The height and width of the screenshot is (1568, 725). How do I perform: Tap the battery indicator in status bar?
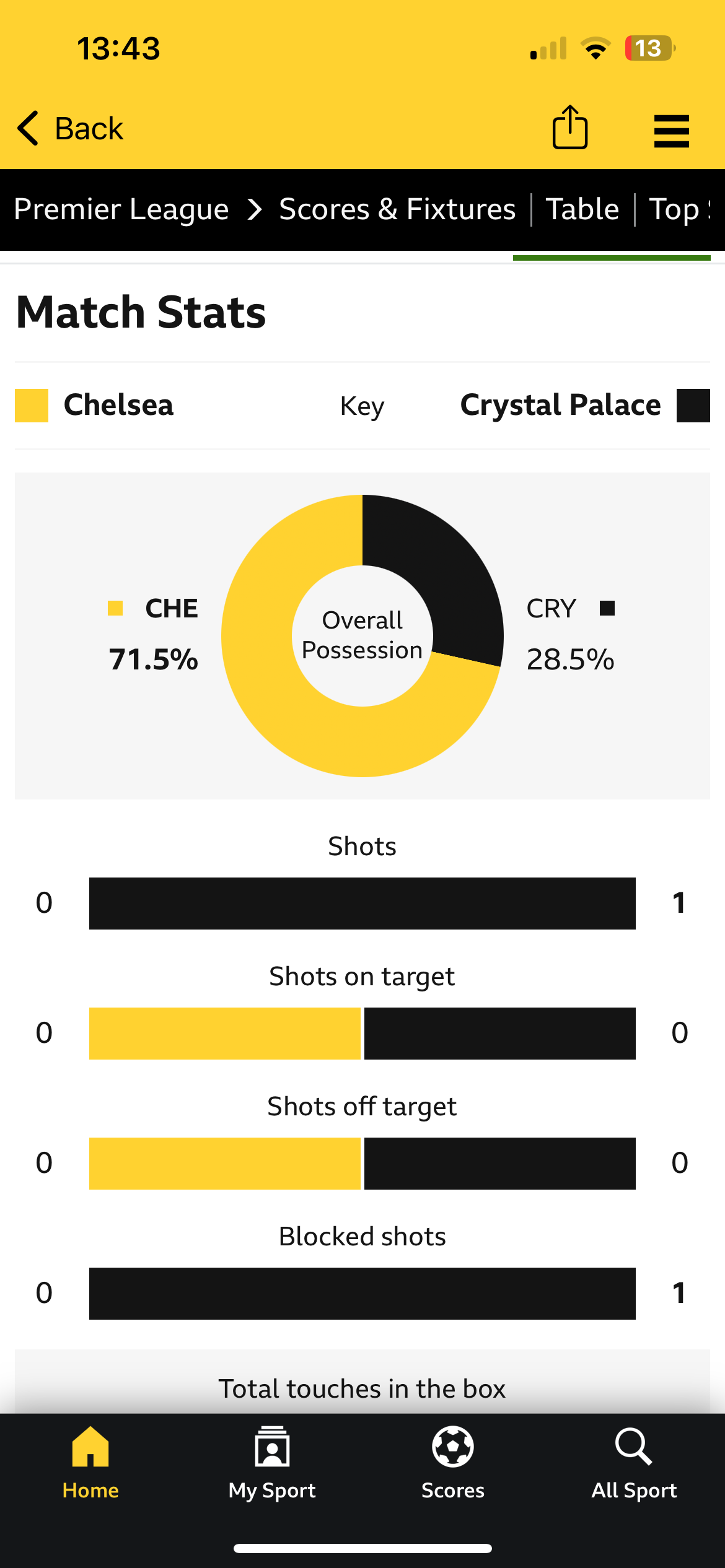point(649,48)
